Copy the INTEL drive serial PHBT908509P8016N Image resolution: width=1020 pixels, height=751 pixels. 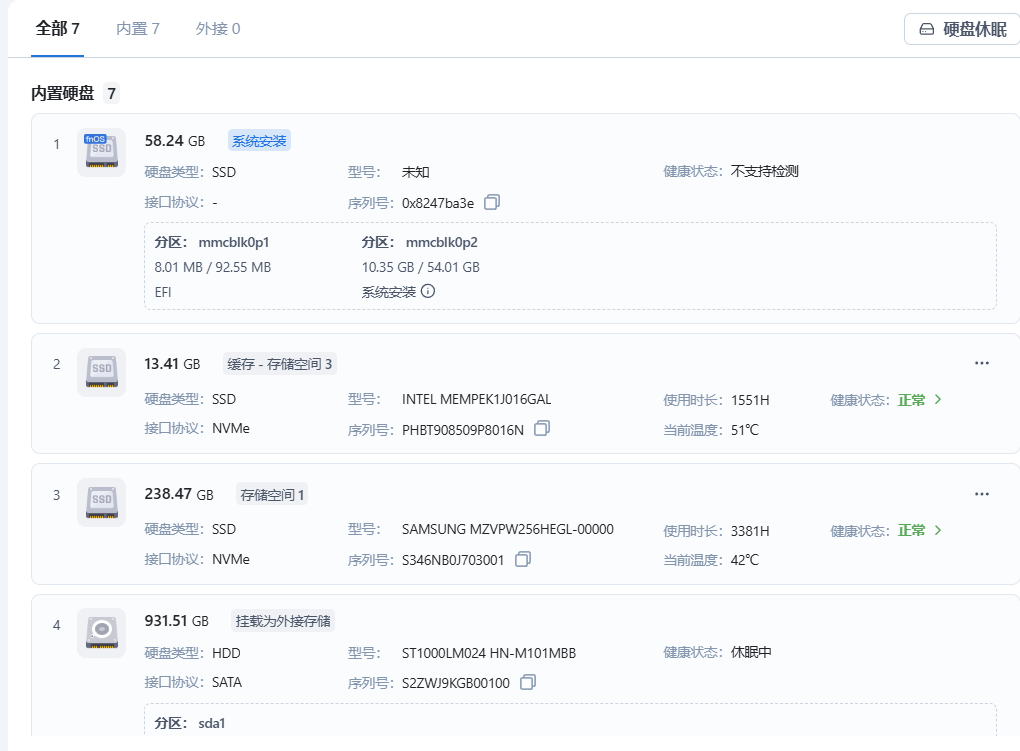tap(540, 429)
